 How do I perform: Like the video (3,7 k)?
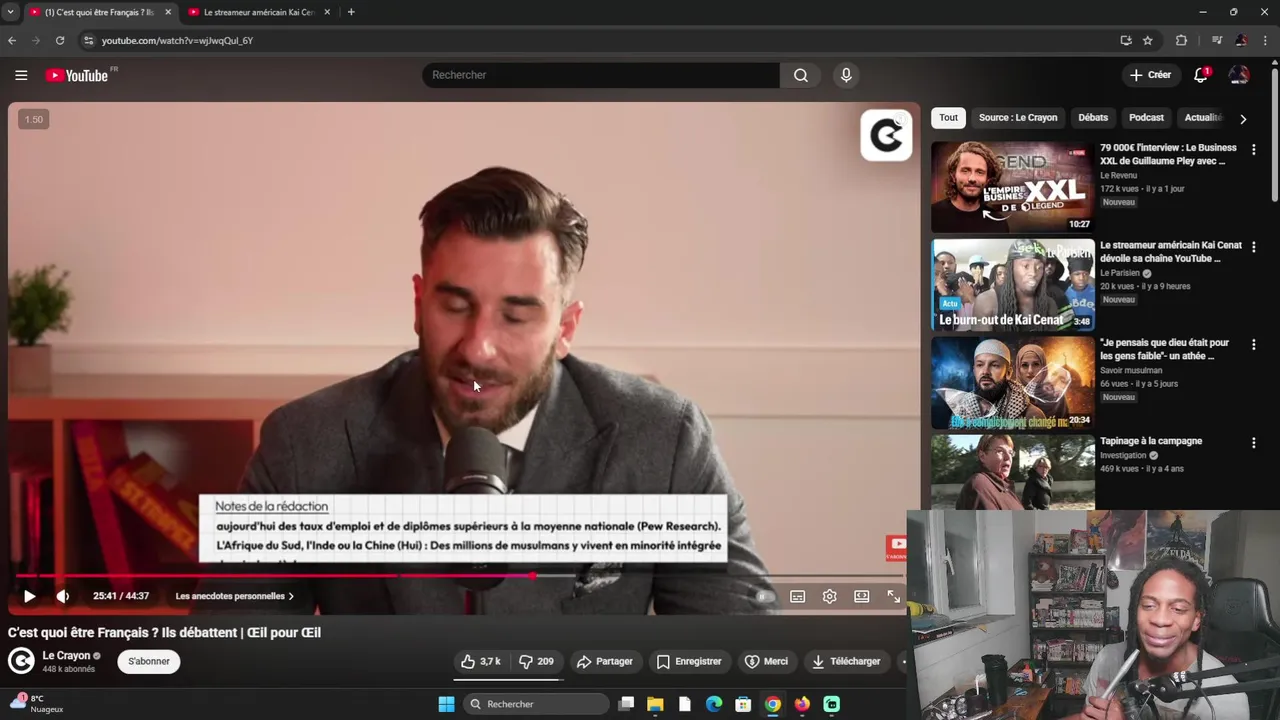click(x=480, y=661)
